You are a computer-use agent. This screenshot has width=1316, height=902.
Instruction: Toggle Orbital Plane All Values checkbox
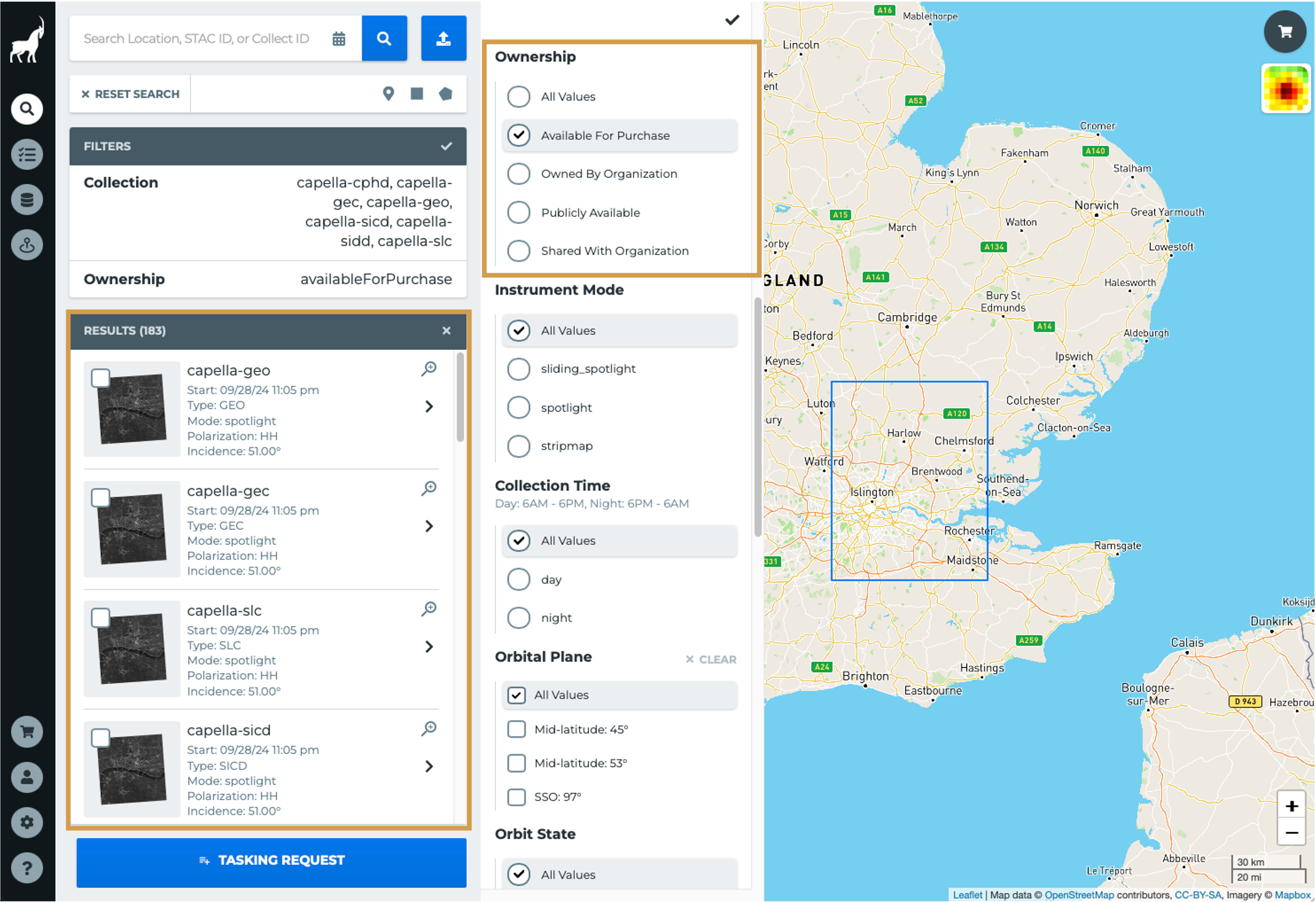(516, 695)
